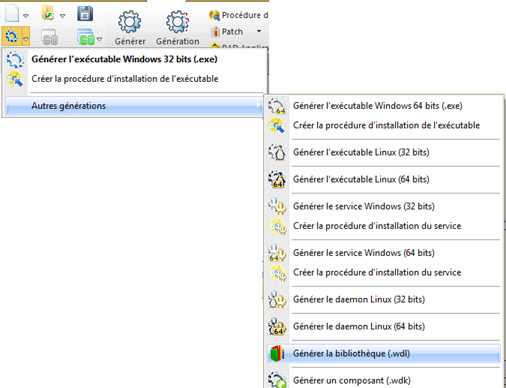Choose submenu Créer la procédure d'installation de l'exécutable
Screen dimensions: 506x388
386,126
